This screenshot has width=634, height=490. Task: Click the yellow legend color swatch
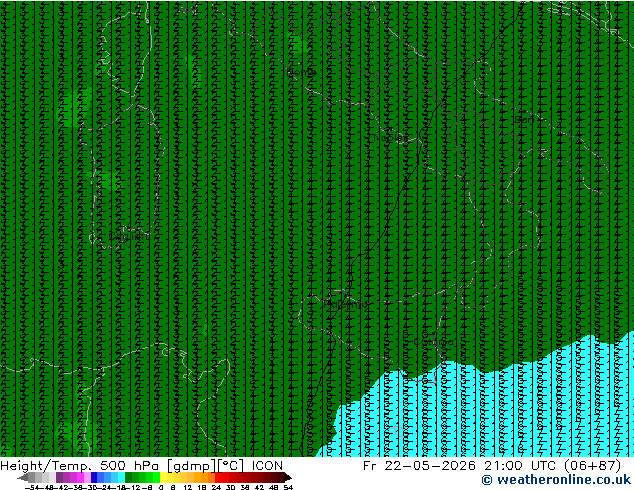[163, 477]
